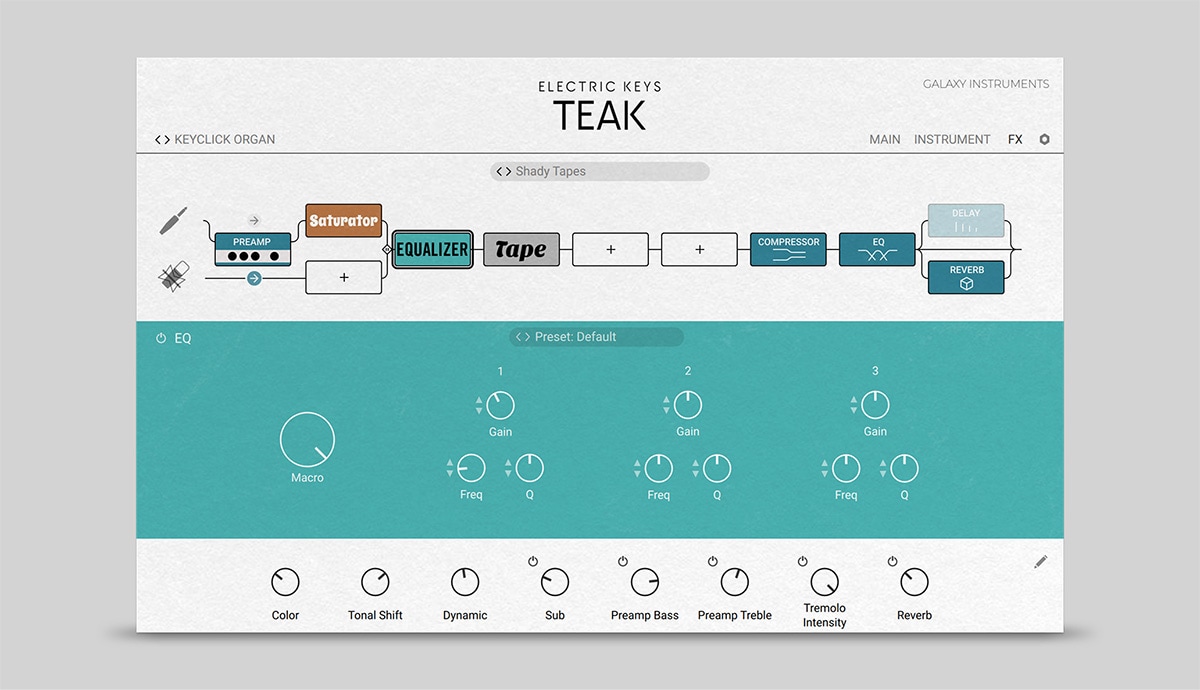The height and width of the screenshot is (690, 1200).
Task: Select the Saturator effect module
Action: pos(343,220)
